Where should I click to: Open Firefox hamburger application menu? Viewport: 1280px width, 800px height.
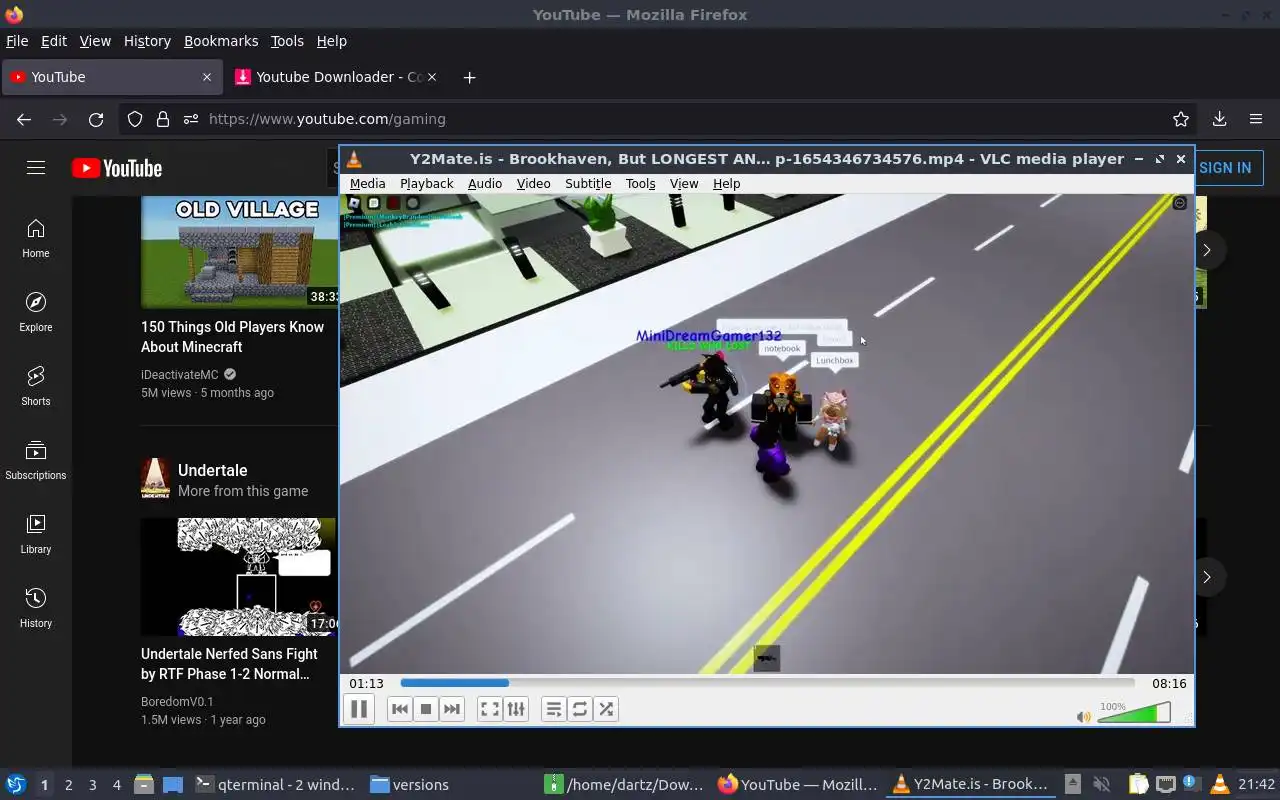pos(1256,119)
